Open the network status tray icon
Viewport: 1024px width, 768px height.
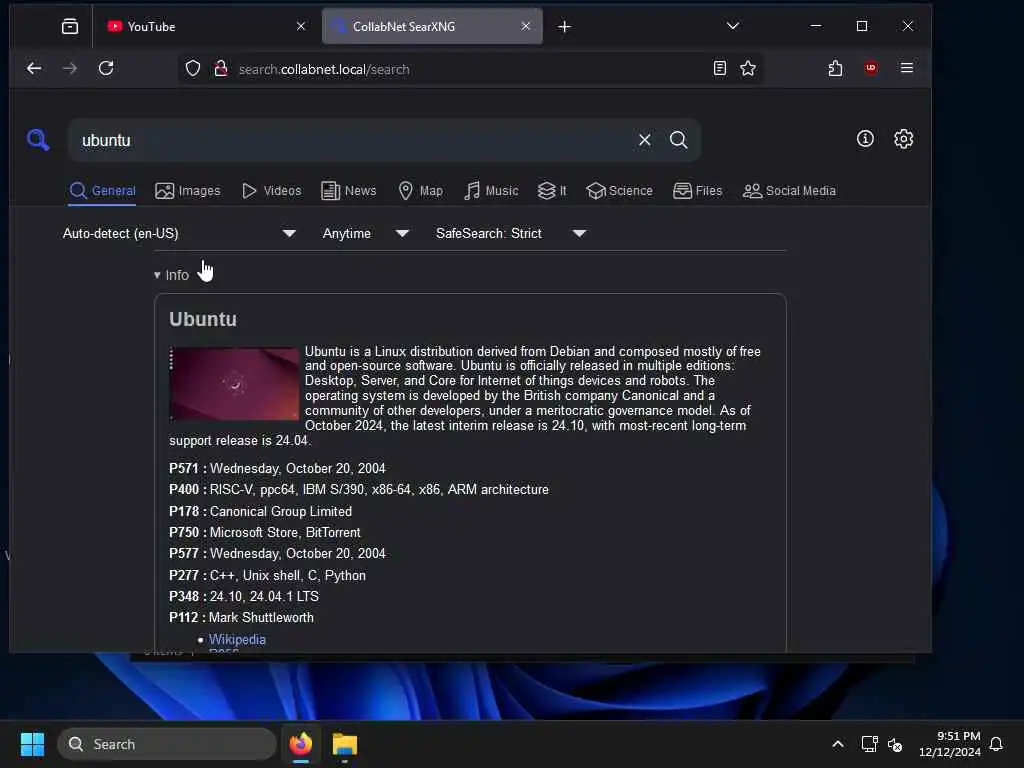click(869, 744)
